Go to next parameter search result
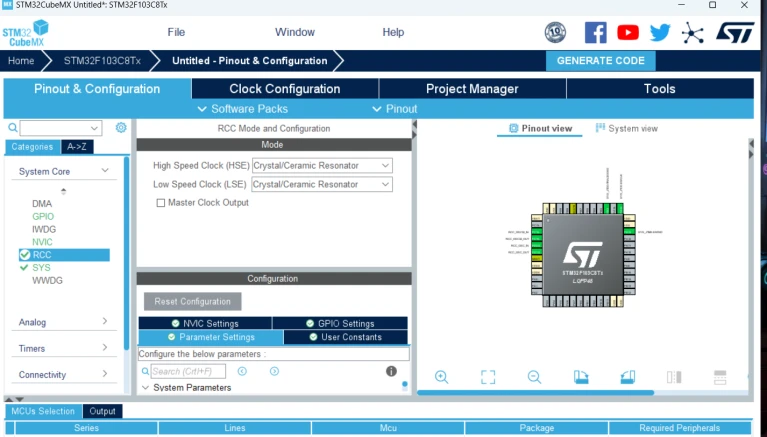The height and width of the screenshot is (437, 767). click(x=274, y=371)
